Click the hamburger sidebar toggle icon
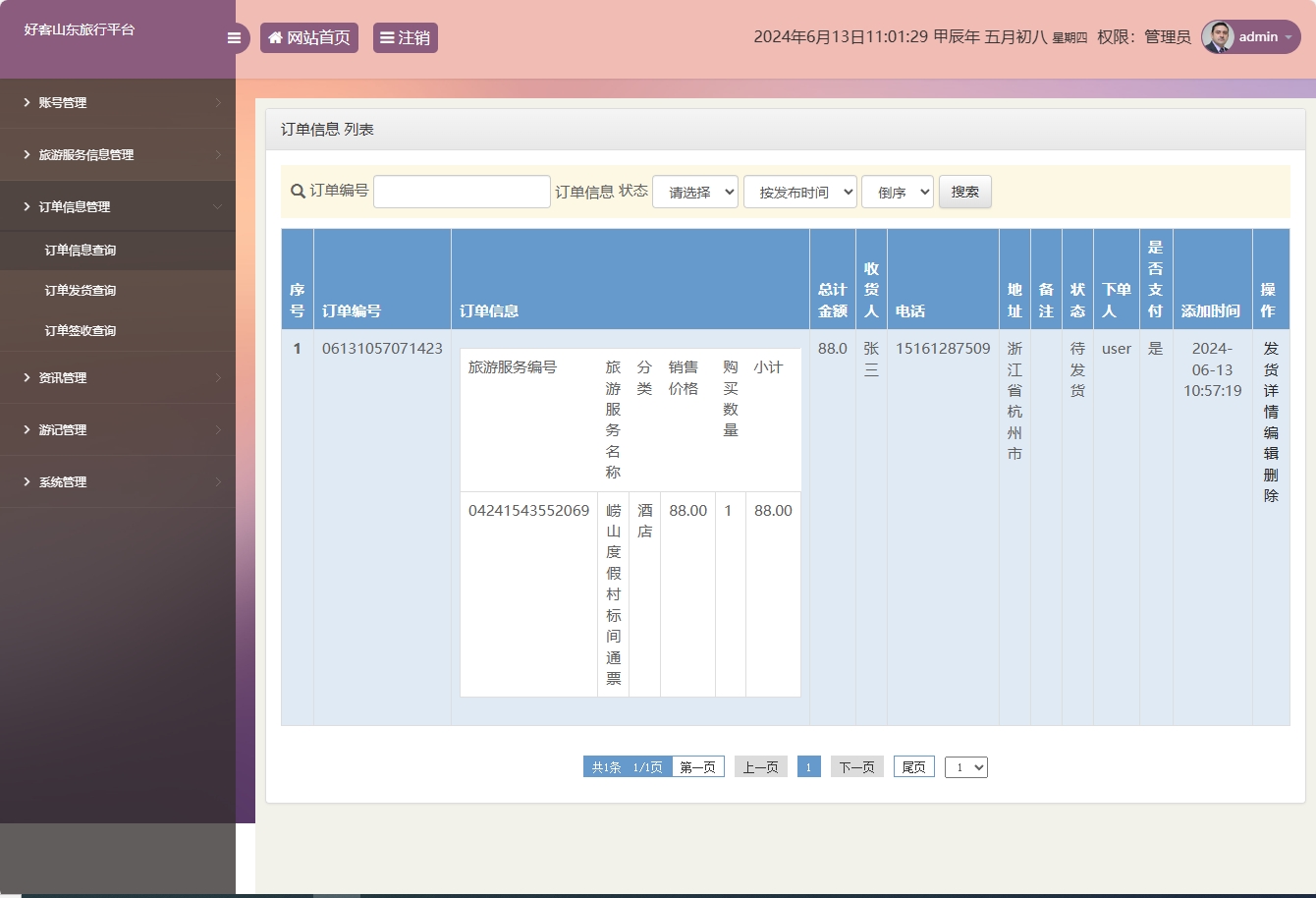 pyautogui.click(x=234, y=38)
